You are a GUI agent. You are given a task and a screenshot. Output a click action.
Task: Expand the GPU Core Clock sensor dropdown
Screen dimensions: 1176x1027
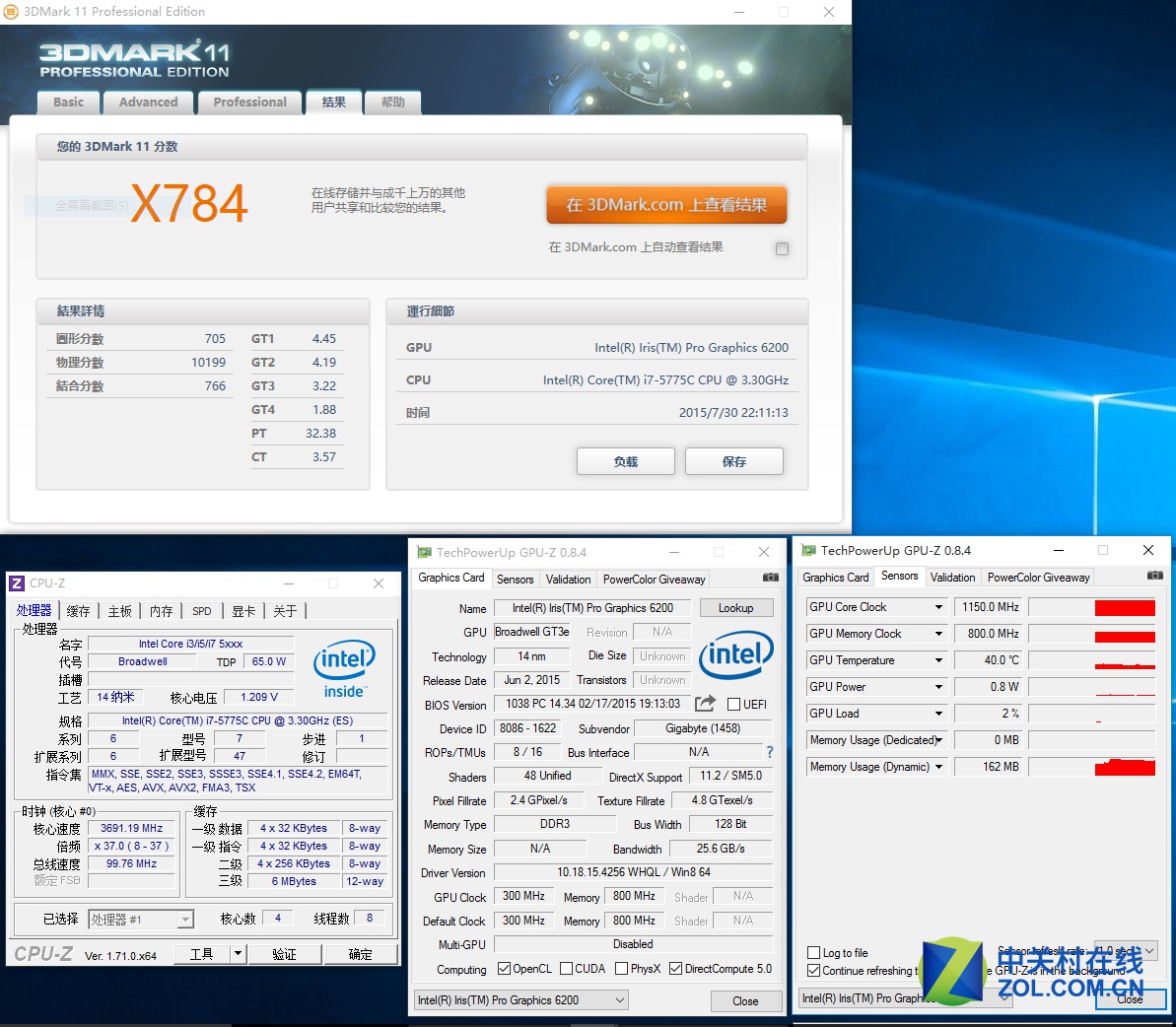point(938,607)
